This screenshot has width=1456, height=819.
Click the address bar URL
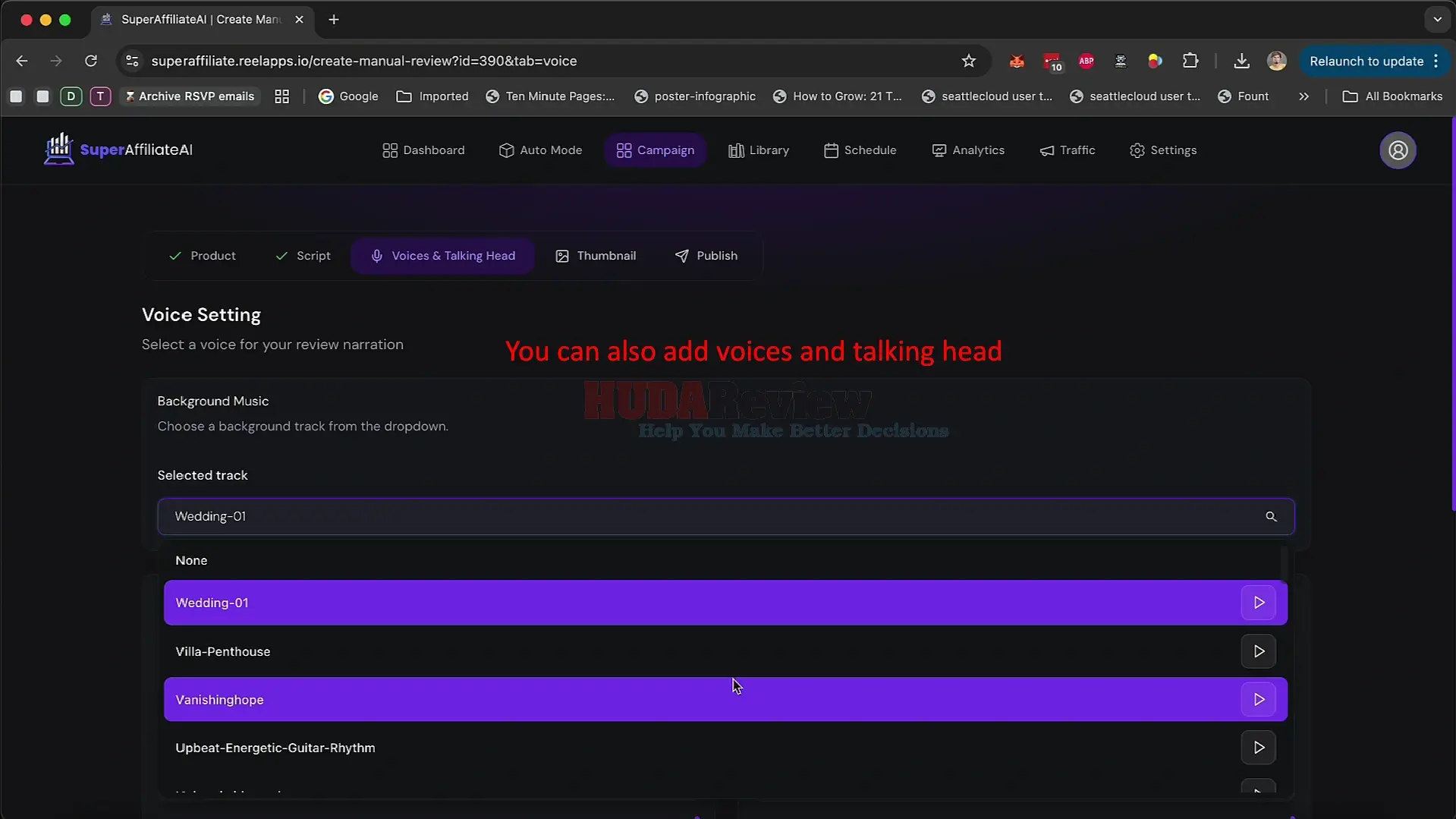coord(364,61)
